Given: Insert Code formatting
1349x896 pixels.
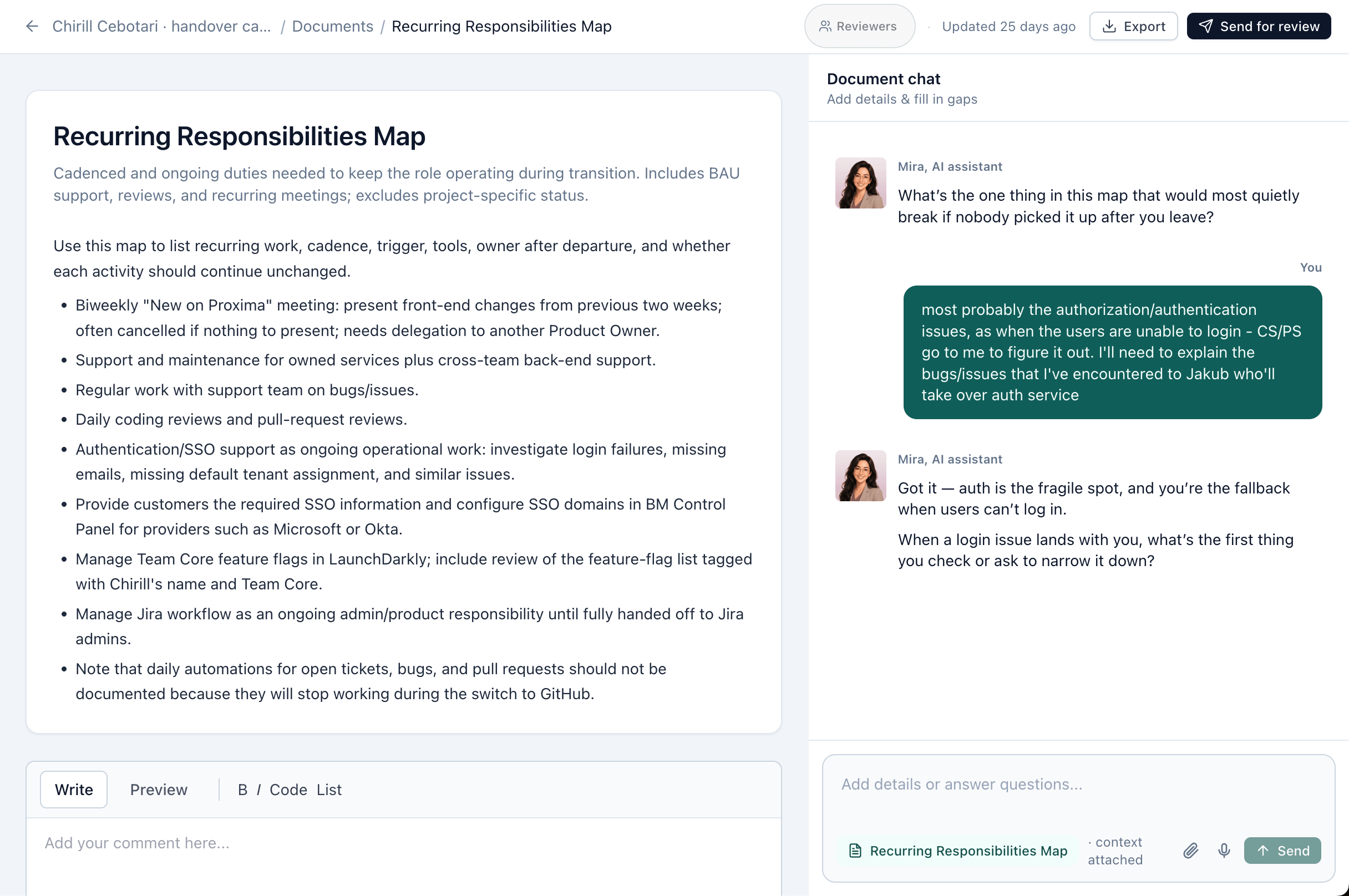Looking at the screenshot, I should 288,789.
